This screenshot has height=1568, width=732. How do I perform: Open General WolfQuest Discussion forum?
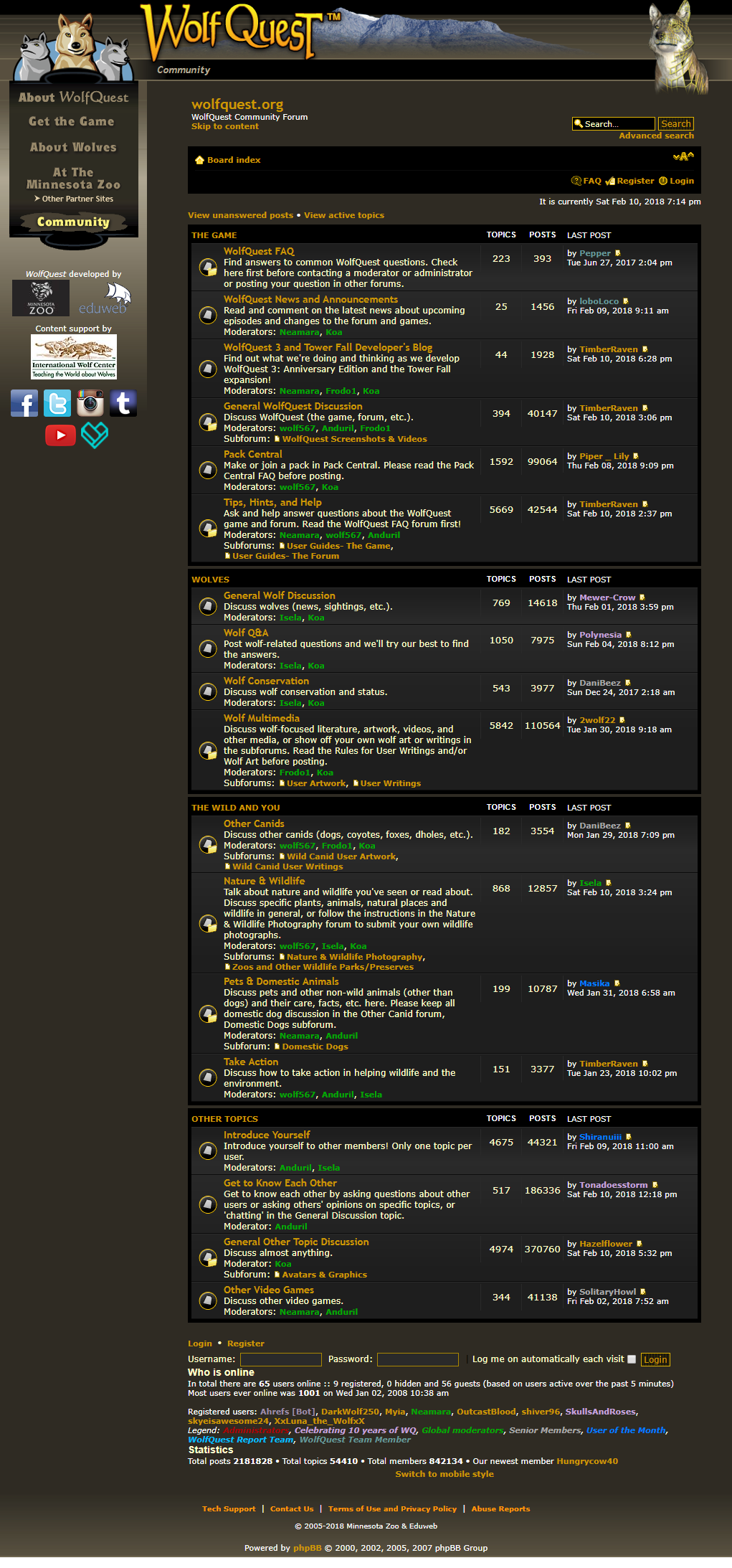coord(293,406)
